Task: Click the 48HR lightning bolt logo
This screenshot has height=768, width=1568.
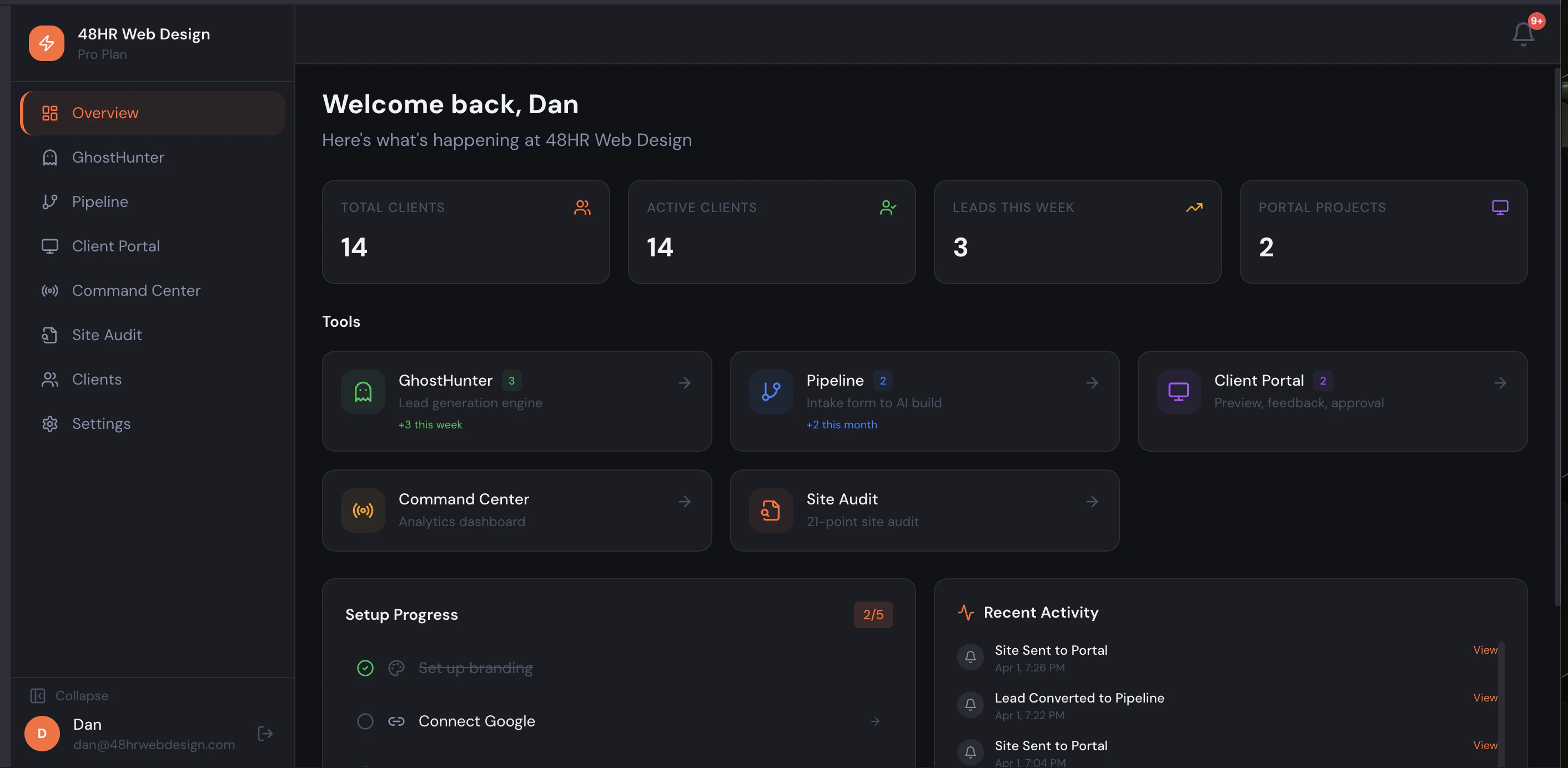Action: pos(46,43)
